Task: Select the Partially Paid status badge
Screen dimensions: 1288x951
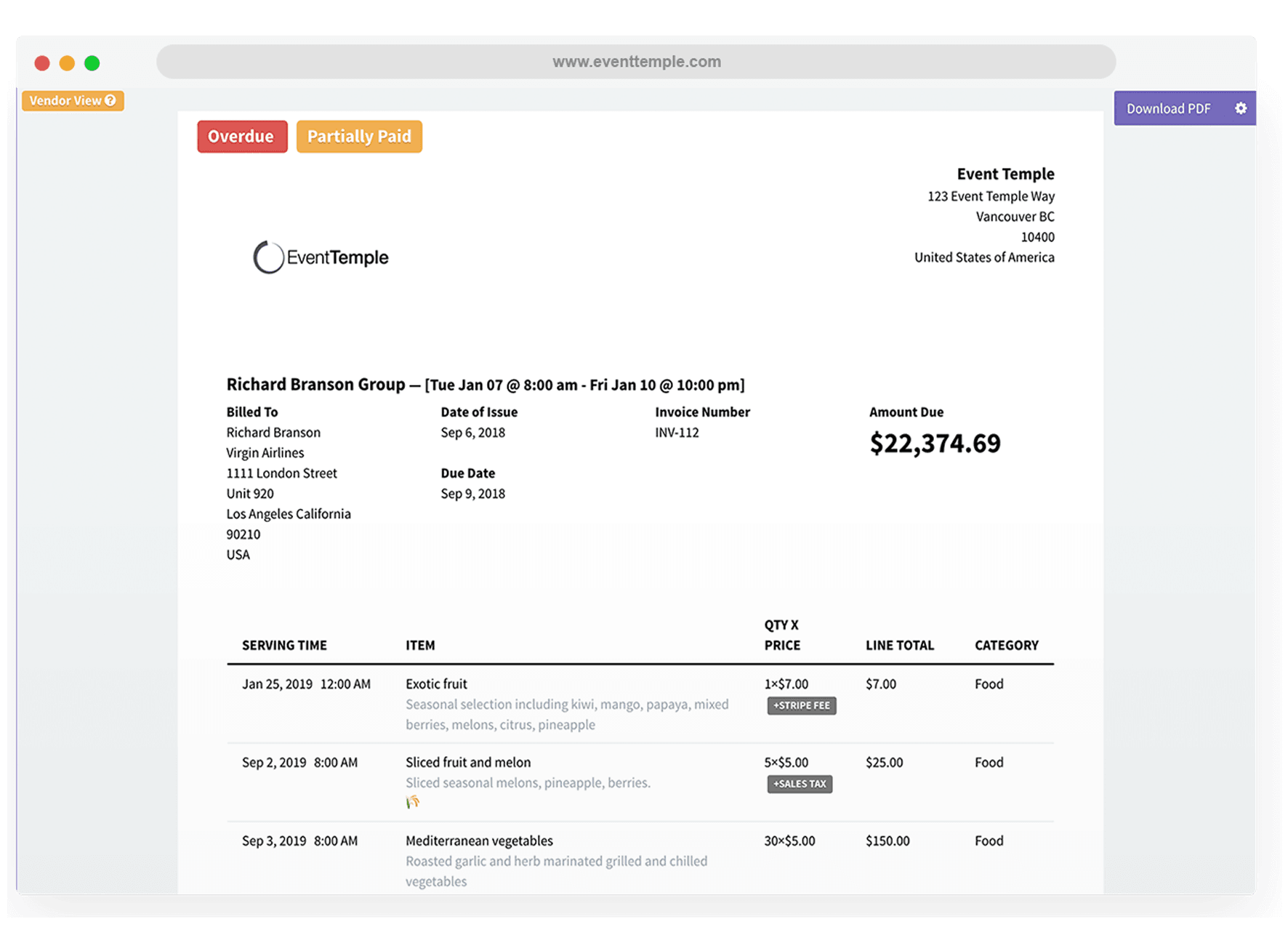Action: pyautogui.click(x=359, y=137)
